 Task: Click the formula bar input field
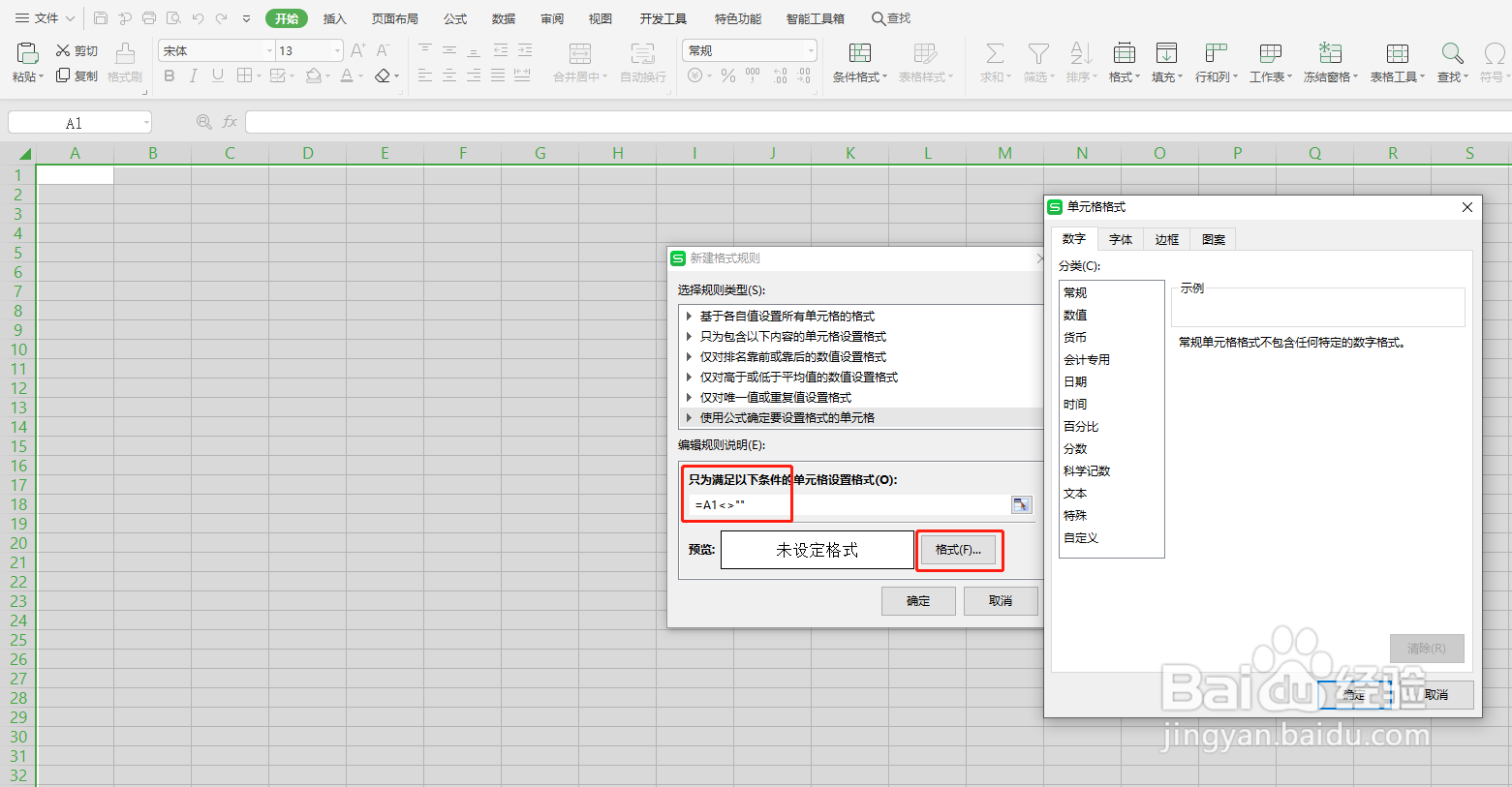point(878,122)
